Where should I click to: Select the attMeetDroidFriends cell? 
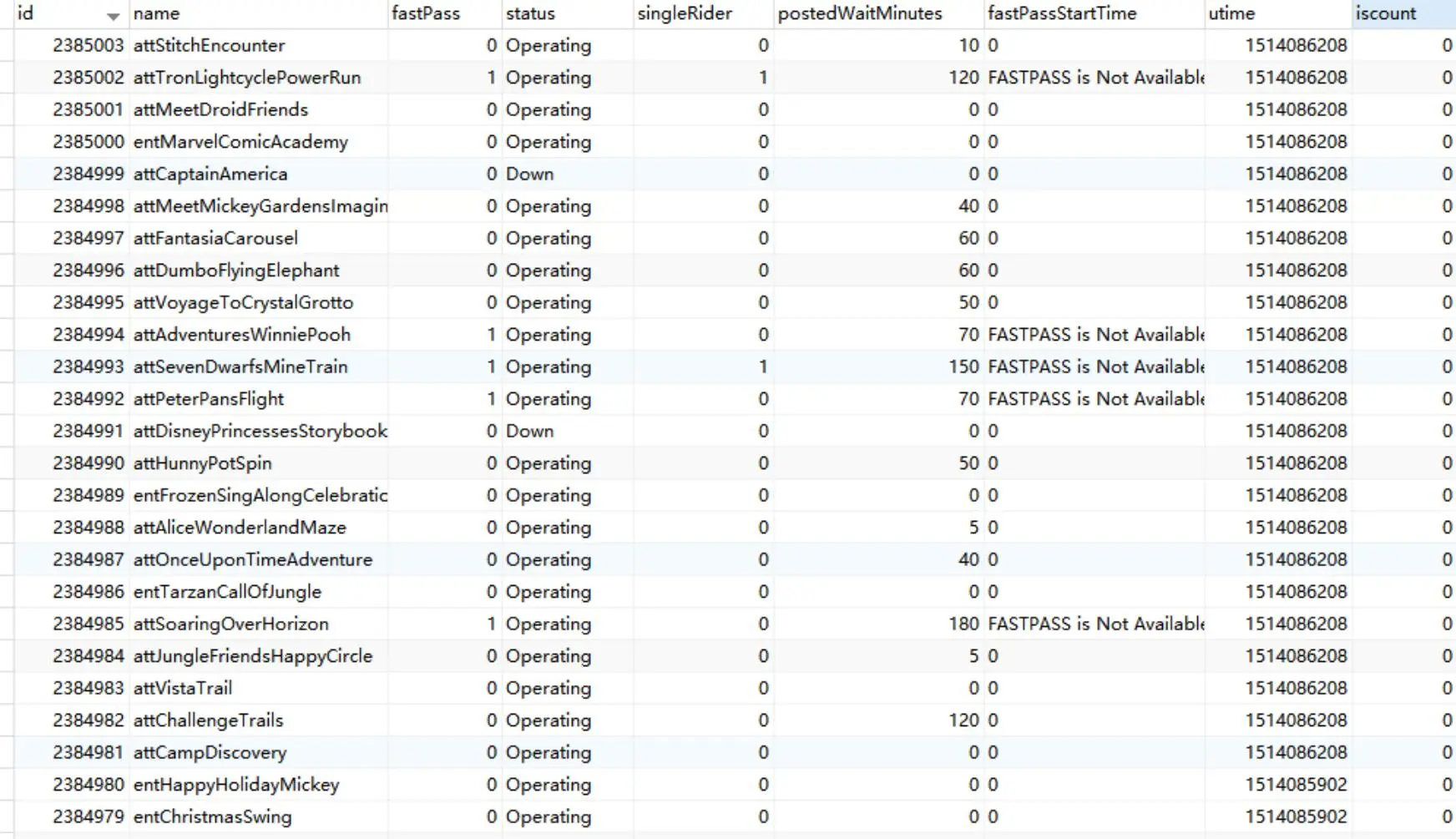[259, 109]
